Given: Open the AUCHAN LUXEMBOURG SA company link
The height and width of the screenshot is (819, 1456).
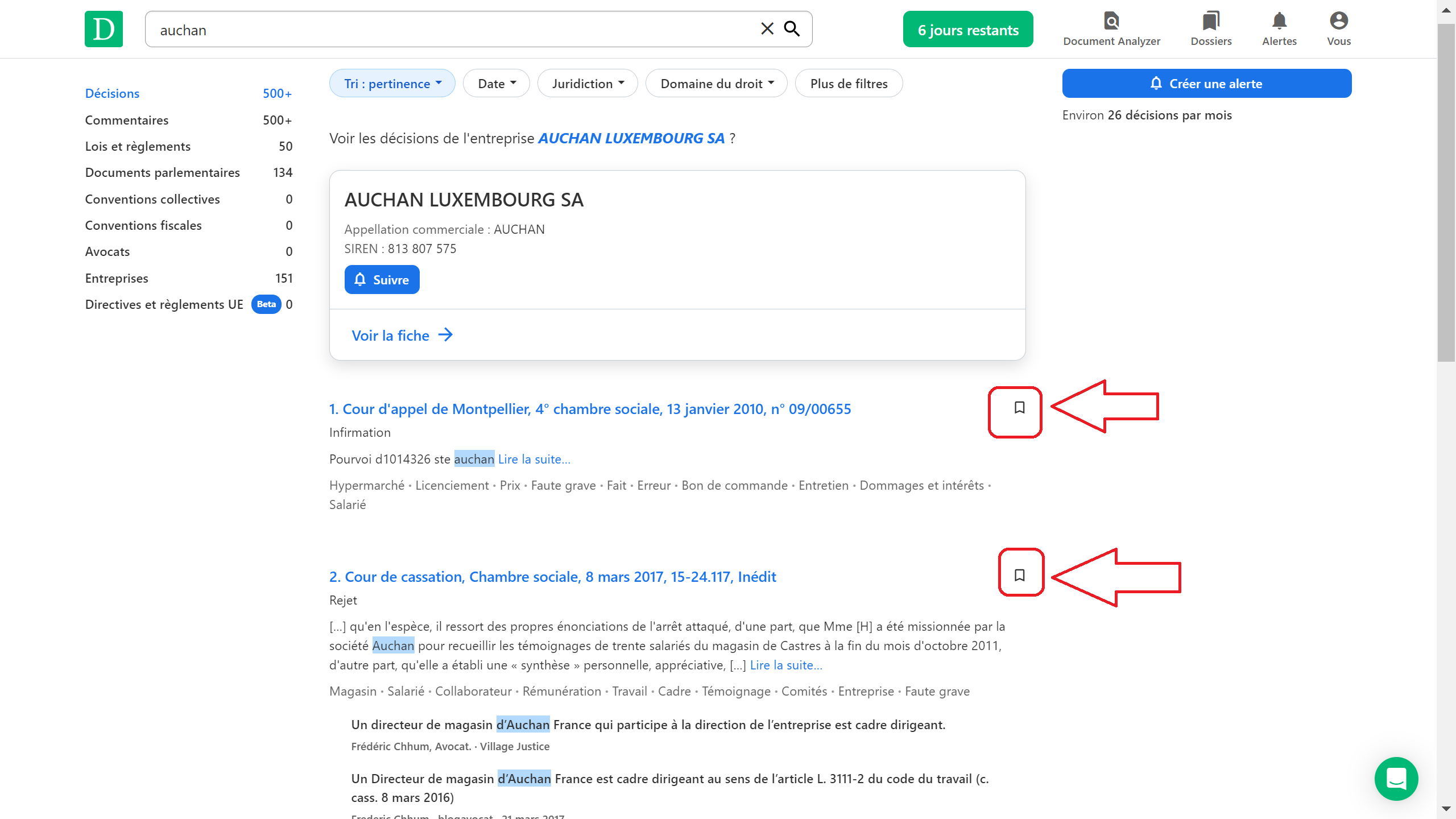Looking at the screenshot, I should coord(631,138).
